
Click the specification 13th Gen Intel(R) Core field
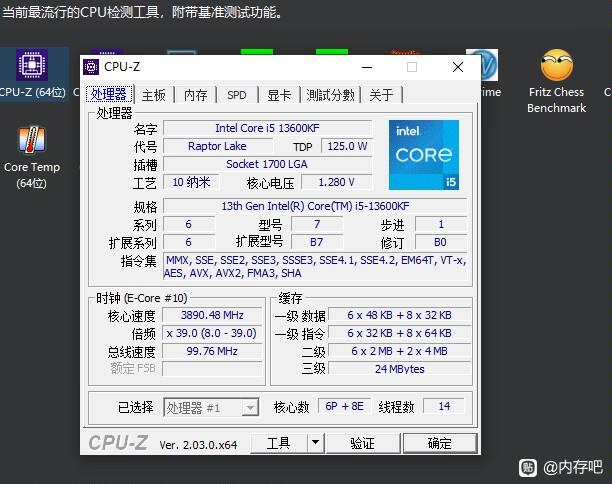point(315,206)
